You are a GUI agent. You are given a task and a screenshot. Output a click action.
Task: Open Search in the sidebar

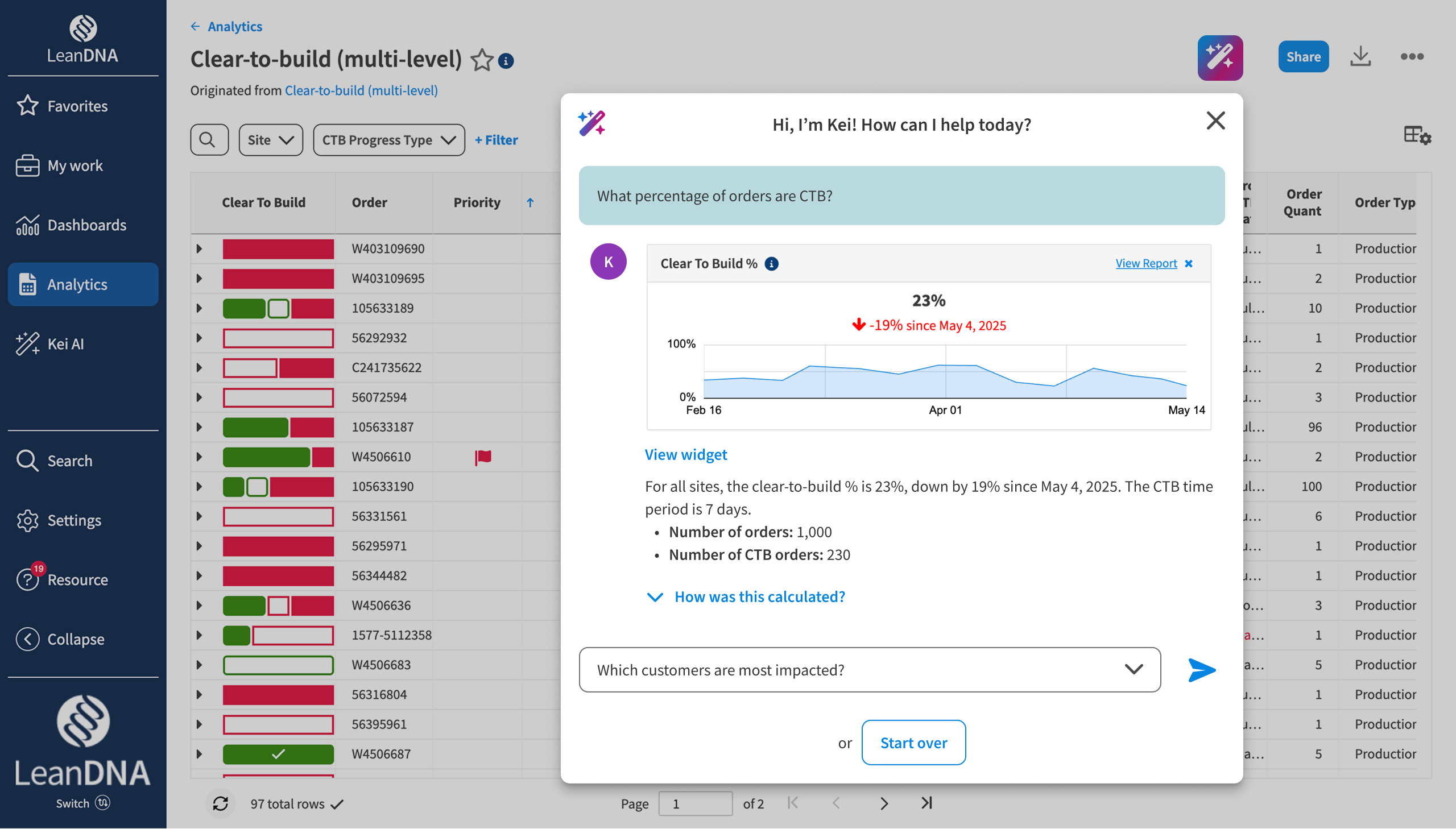tap(83, 461)
